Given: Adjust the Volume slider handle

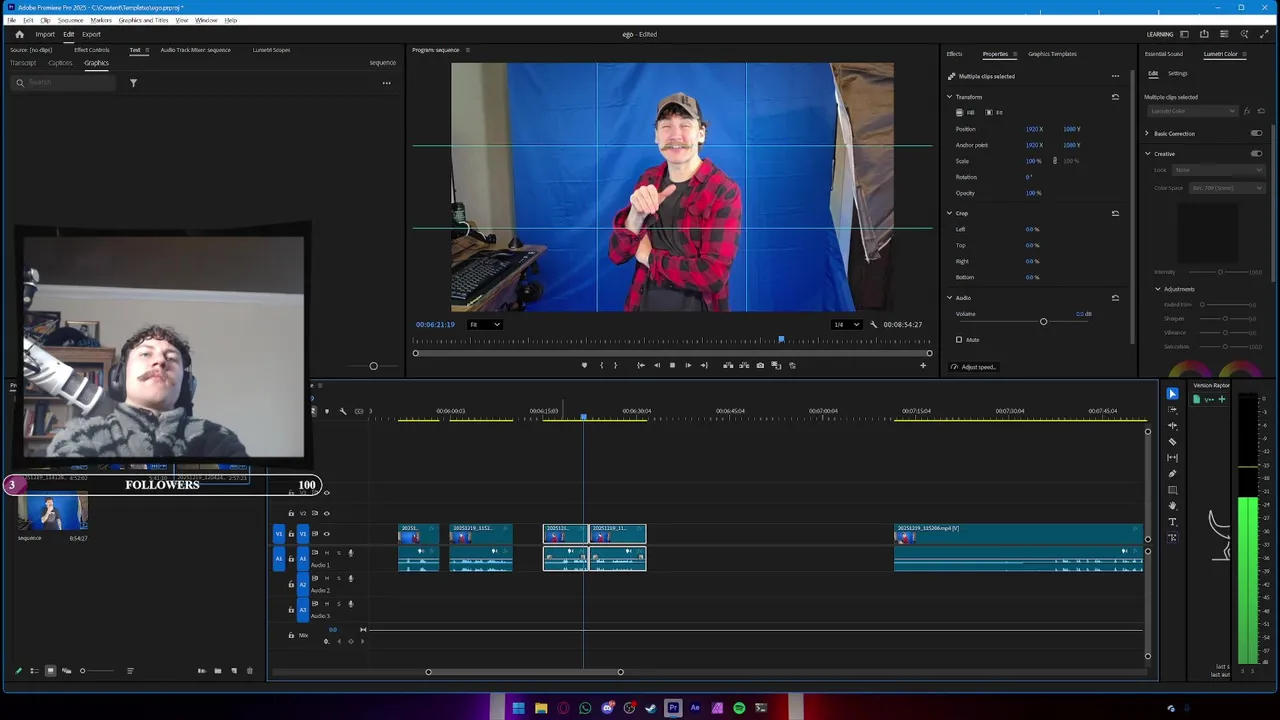Looking at the screenshot, I should (x=1043, y=321).
